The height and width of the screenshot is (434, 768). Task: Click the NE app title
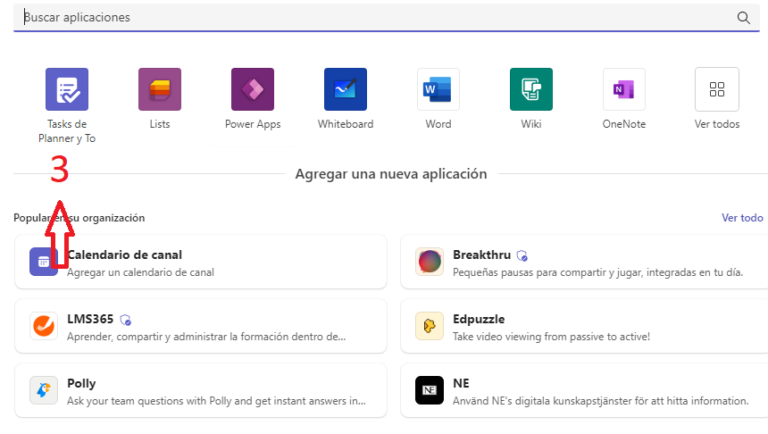point(461,383)
